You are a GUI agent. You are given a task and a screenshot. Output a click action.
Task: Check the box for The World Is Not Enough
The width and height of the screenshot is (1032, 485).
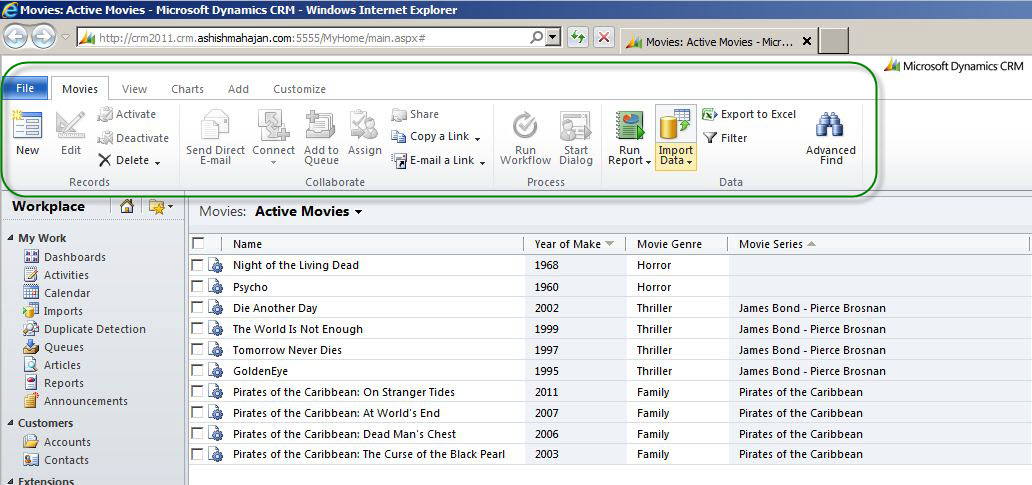coord(197,328)
